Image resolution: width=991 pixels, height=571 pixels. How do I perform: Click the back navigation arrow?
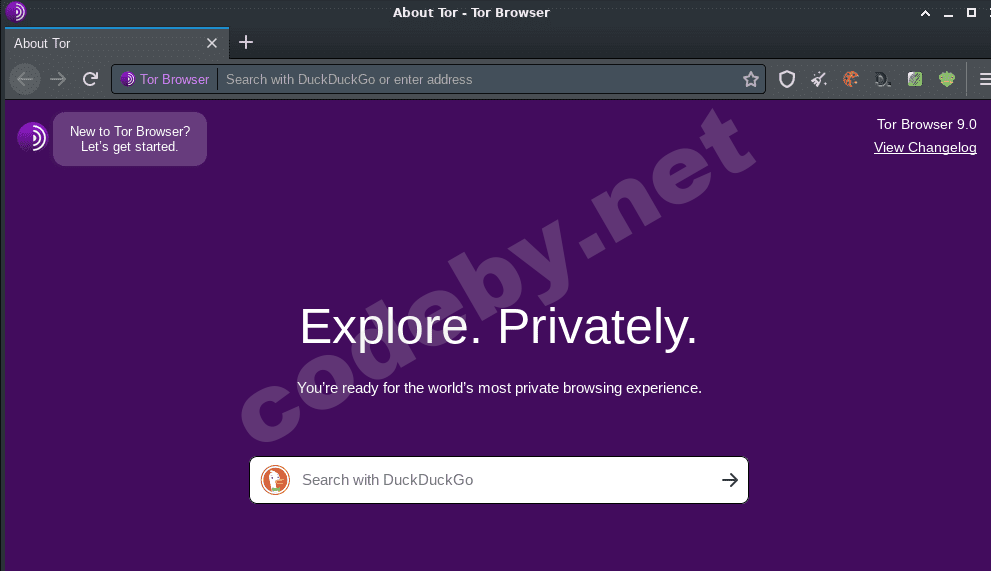[x=25, y=79]
